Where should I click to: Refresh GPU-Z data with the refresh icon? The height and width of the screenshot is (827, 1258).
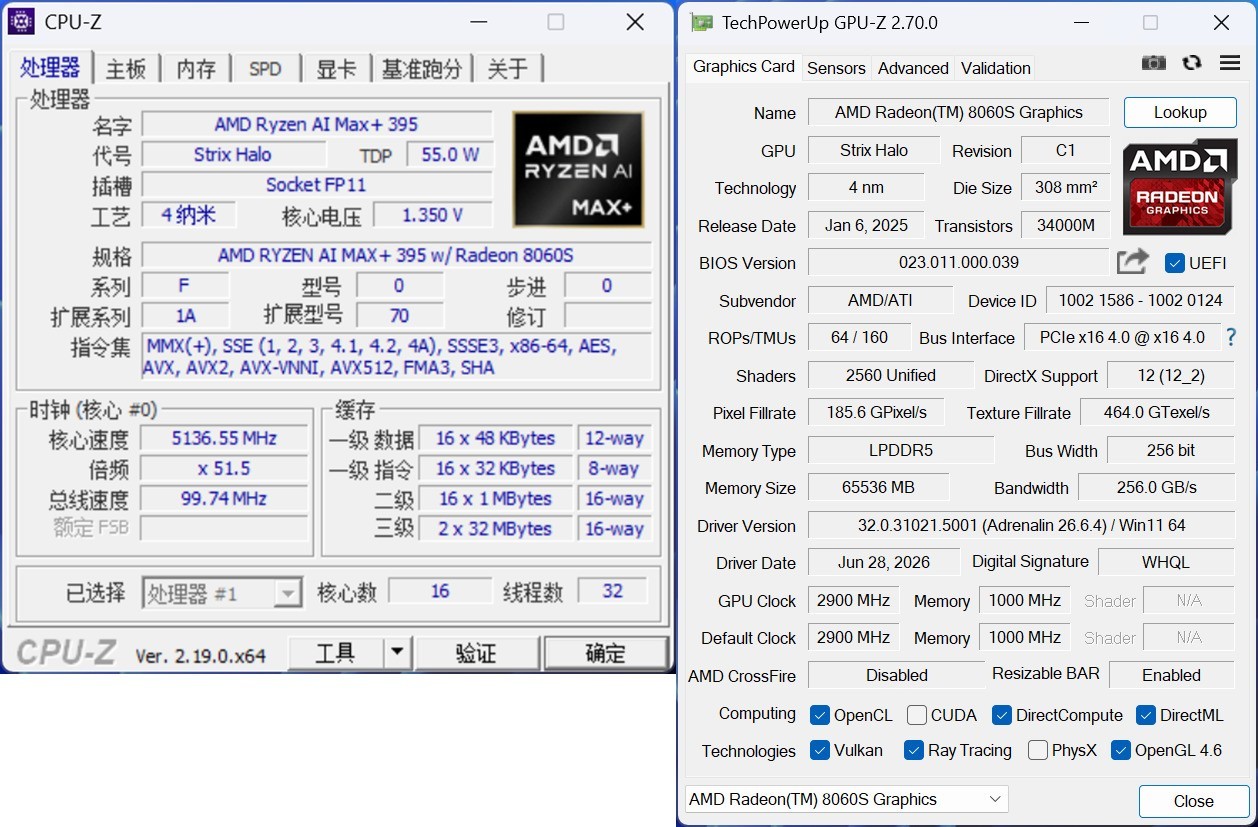1191,63
